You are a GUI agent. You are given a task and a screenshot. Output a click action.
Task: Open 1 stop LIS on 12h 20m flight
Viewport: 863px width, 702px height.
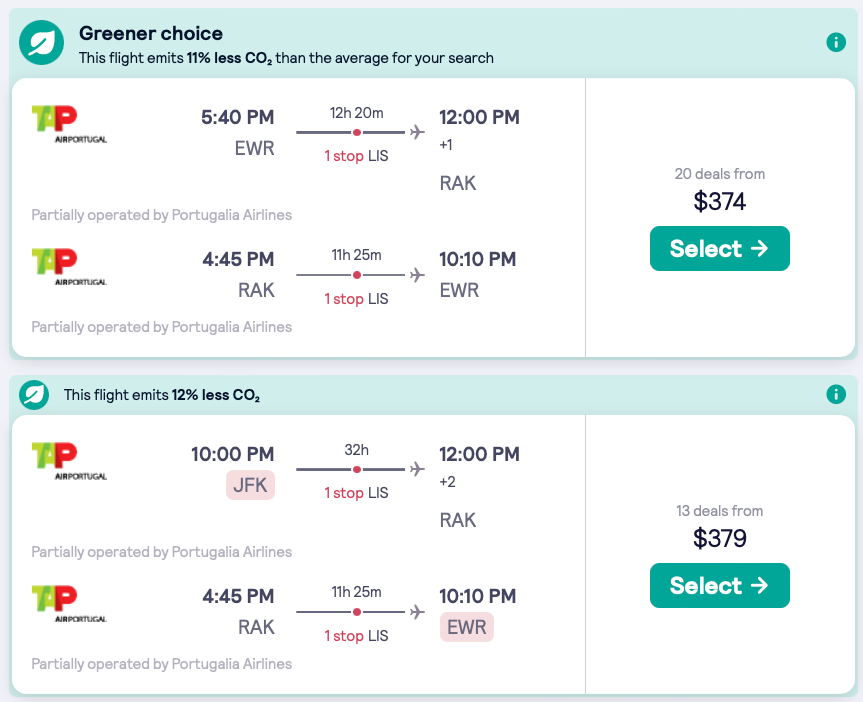[356, 156]
